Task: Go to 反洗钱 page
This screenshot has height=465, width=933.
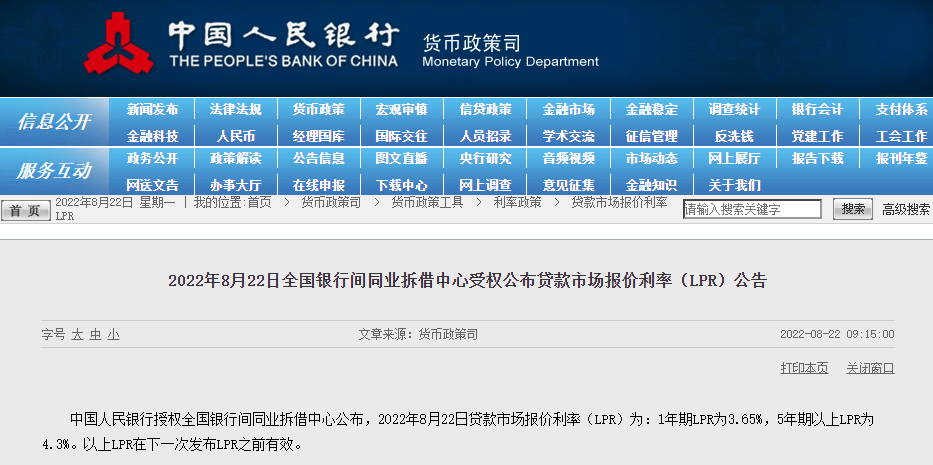Action: click(734, 136)
